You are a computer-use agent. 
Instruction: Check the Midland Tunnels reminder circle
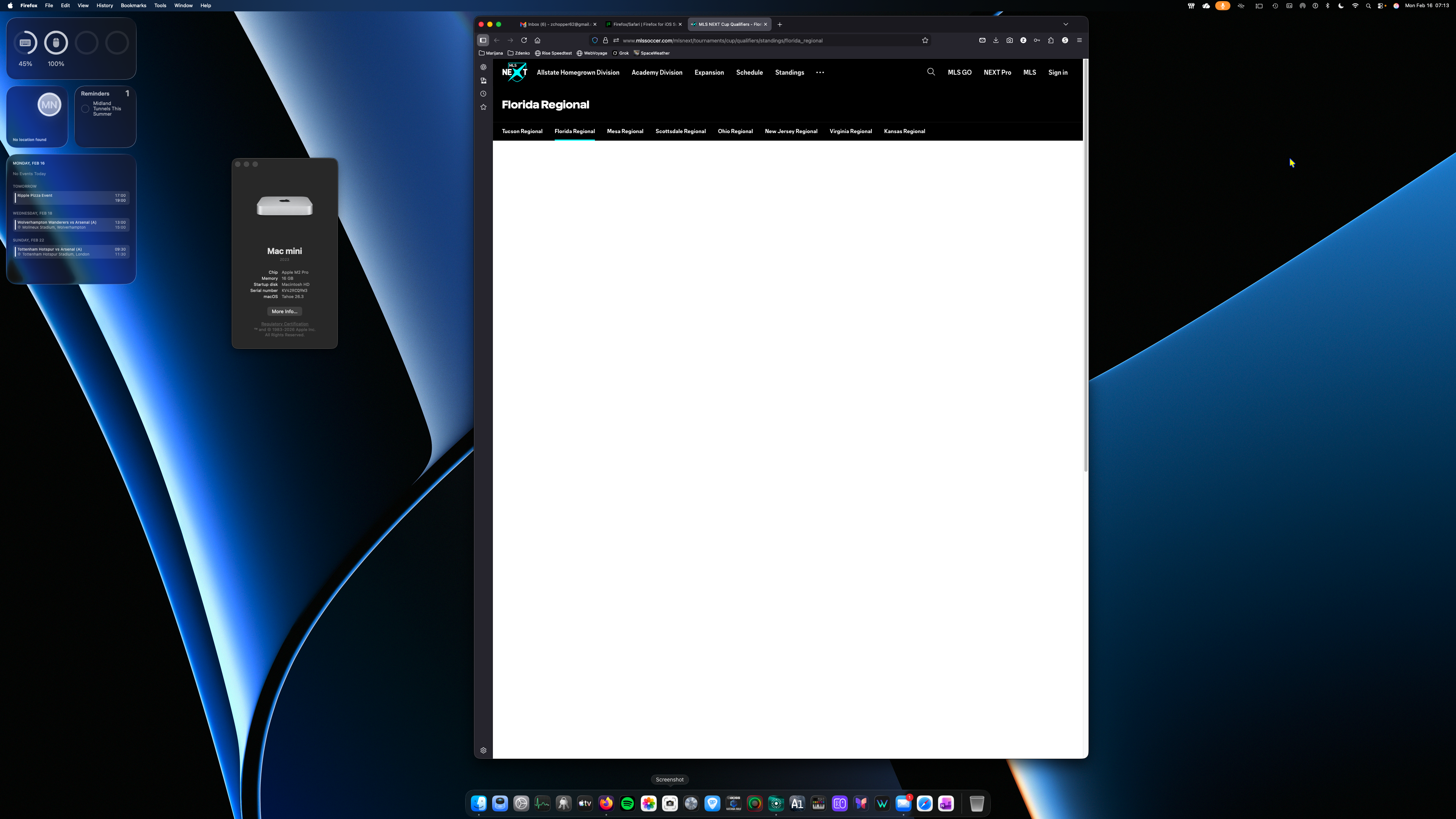[x=85, y=108]
